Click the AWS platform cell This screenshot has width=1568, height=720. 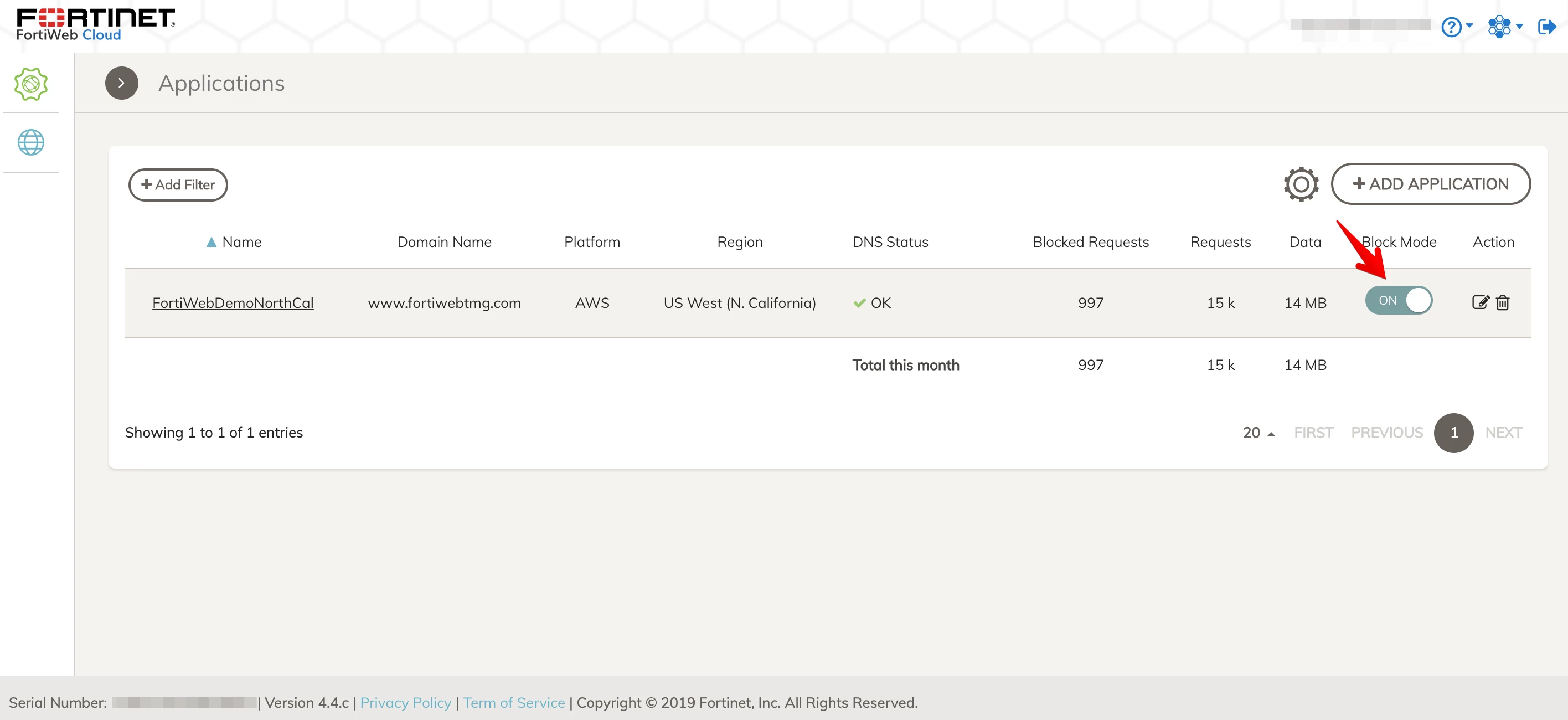(592, 303)
